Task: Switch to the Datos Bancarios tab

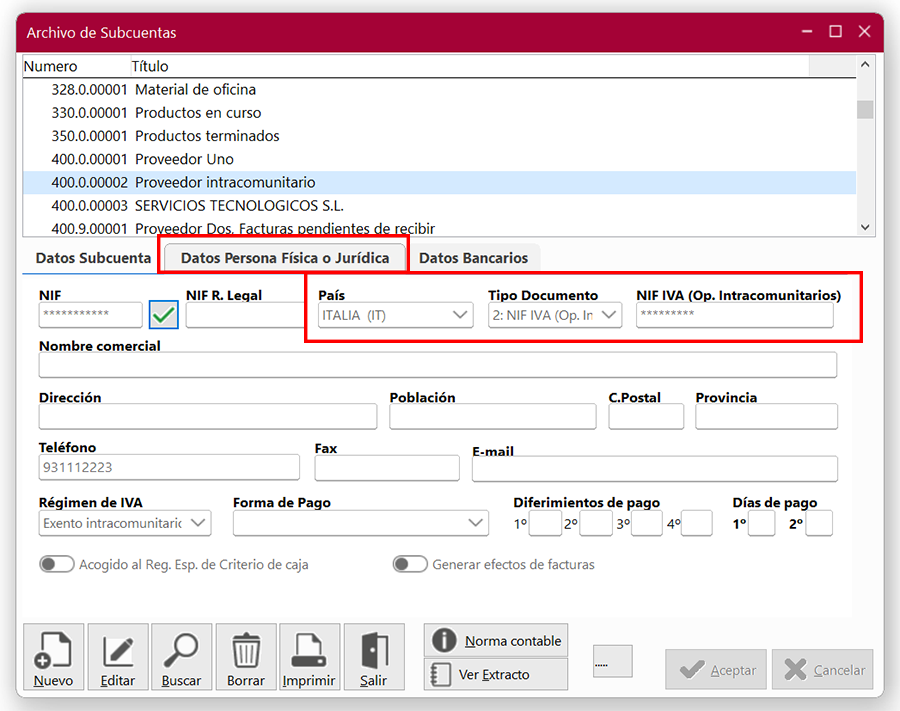Action: pos(473,258)
